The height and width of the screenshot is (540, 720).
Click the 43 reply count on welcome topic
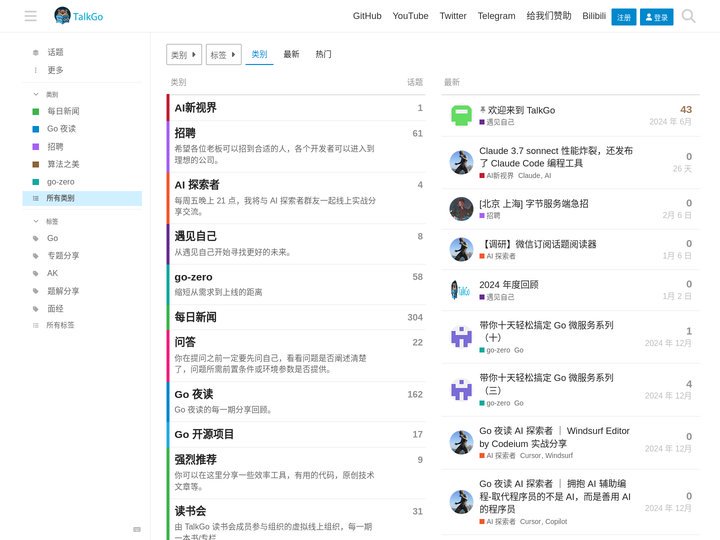[686, 110]
